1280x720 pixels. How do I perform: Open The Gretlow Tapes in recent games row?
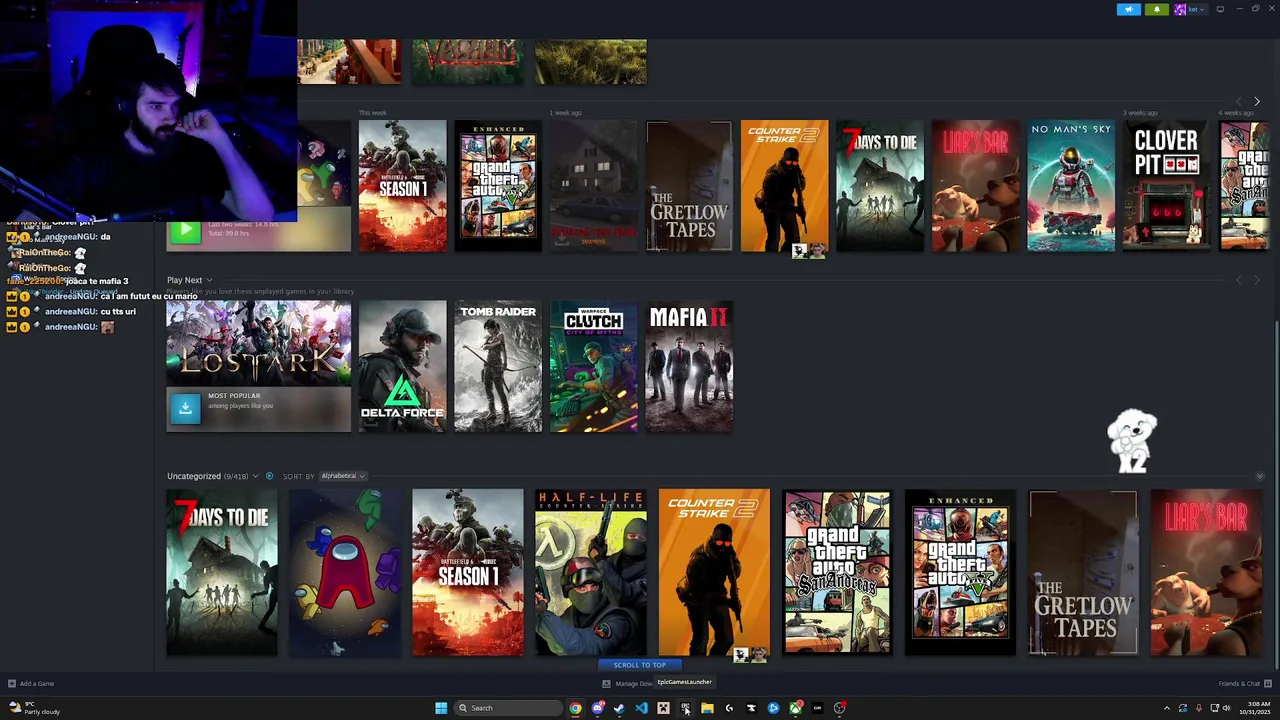click(x=689, y=186)
